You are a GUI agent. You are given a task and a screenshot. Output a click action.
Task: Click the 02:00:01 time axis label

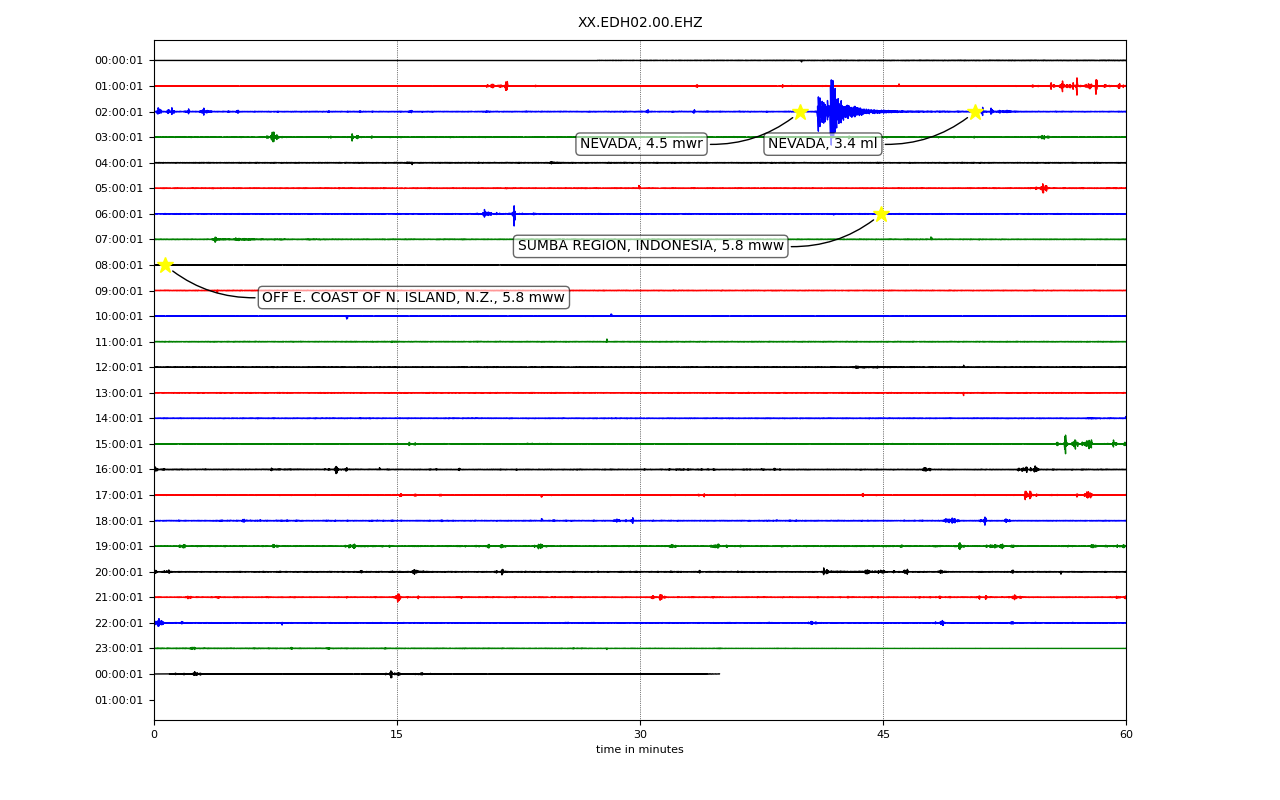pyautogui.click(x=119, y=112)
